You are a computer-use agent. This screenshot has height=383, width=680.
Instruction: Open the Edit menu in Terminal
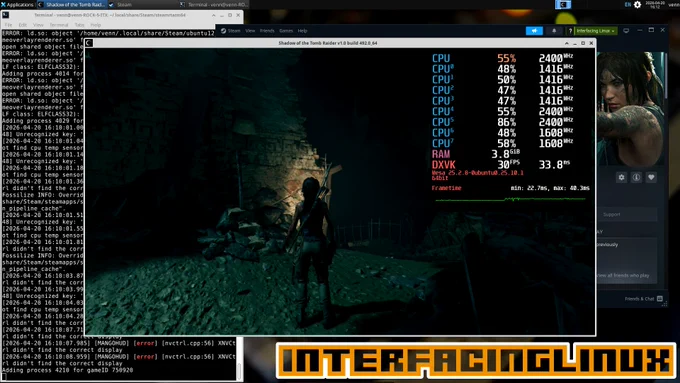pyautogui.click(x=23, y=25)
